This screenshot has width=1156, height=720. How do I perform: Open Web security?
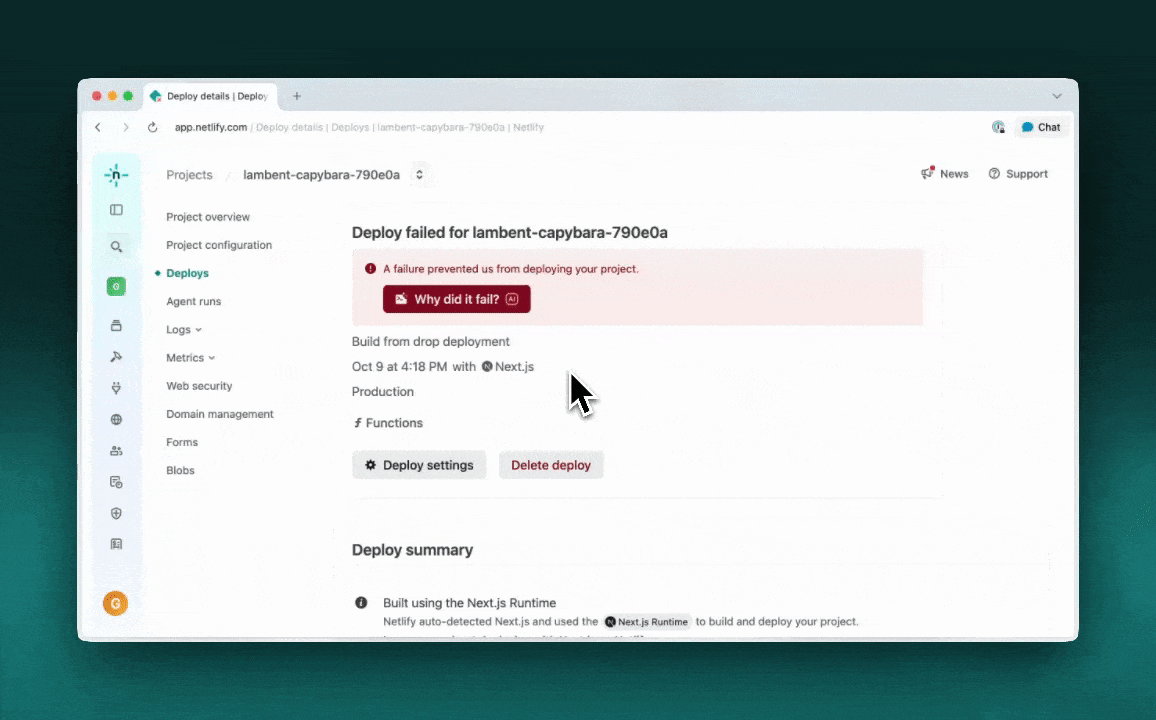point(199,385)
